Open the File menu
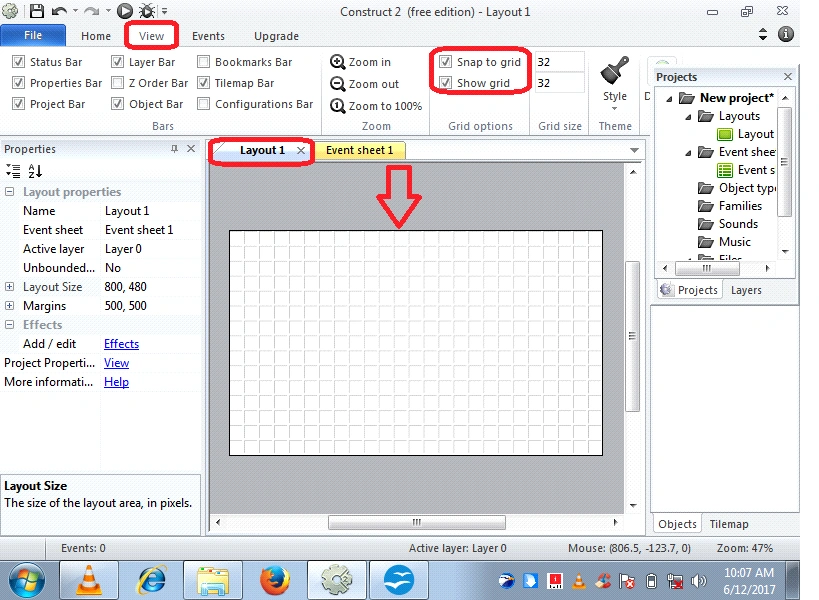 point(33,36)
